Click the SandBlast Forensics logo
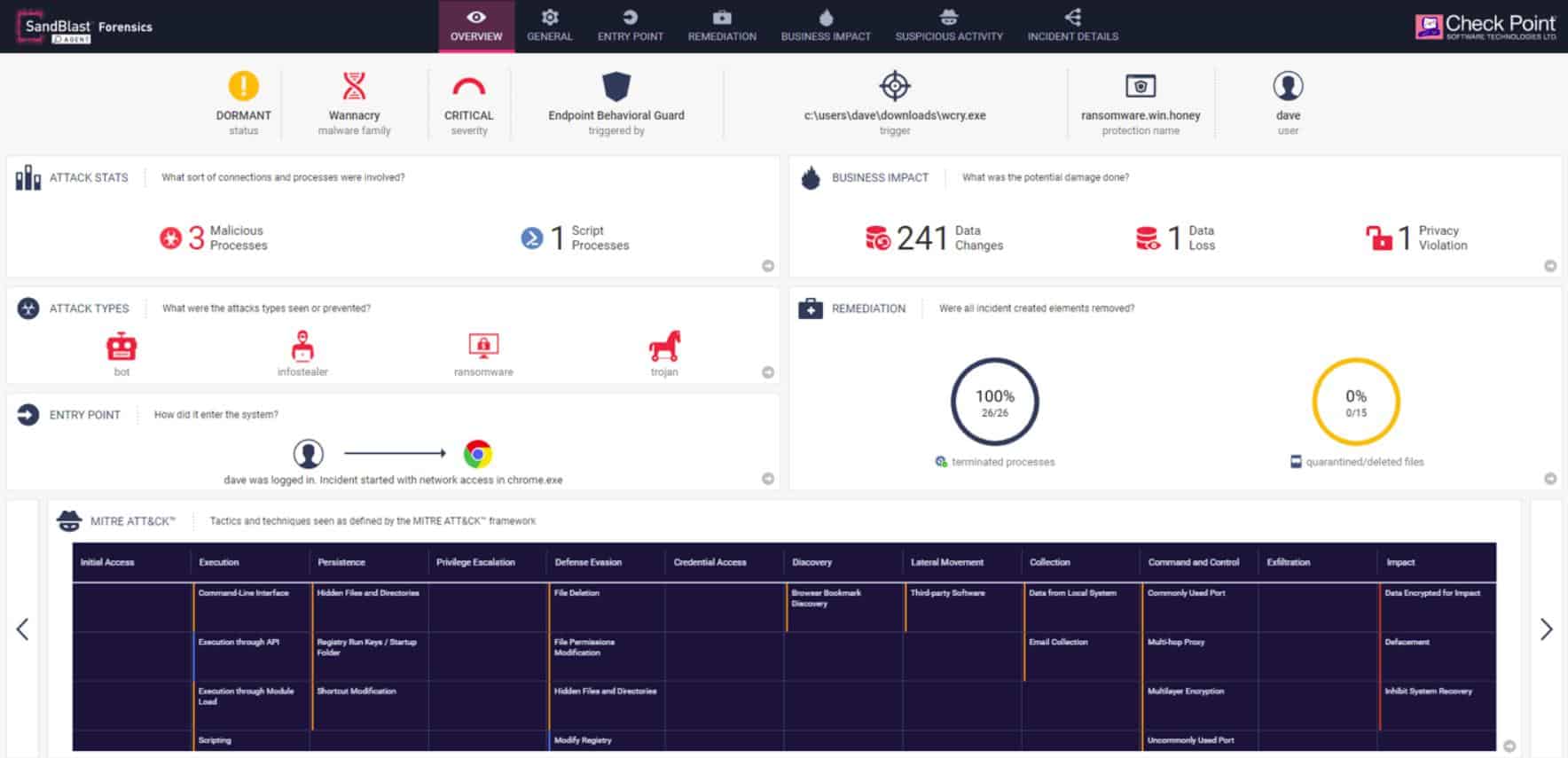This screenshot has width=1568, height=758. [x=85, y=27]
